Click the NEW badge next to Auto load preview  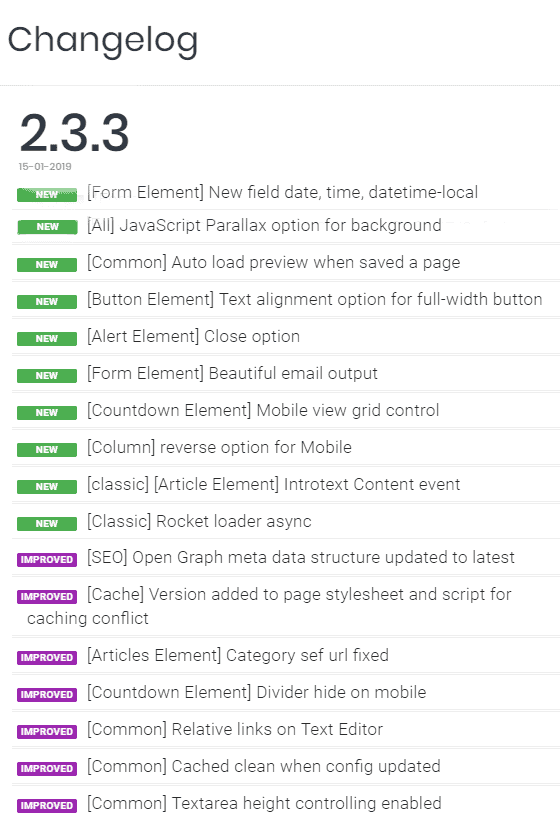(47, 264)
